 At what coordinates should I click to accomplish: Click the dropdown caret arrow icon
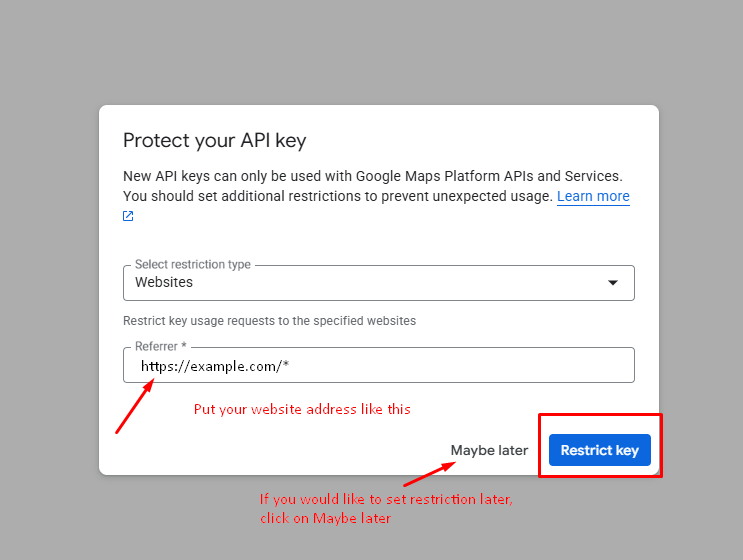click(613, 283)
